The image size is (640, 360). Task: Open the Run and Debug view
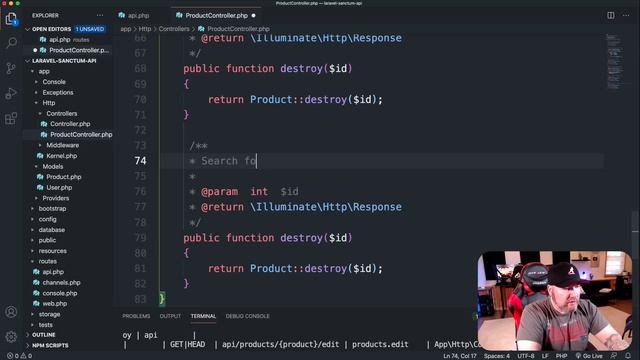tap(11, 93)
